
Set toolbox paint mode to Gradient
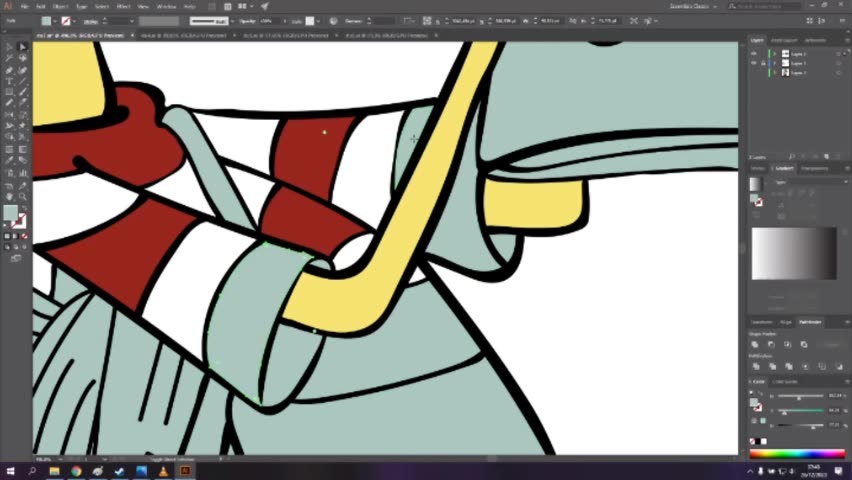(16, 236)
